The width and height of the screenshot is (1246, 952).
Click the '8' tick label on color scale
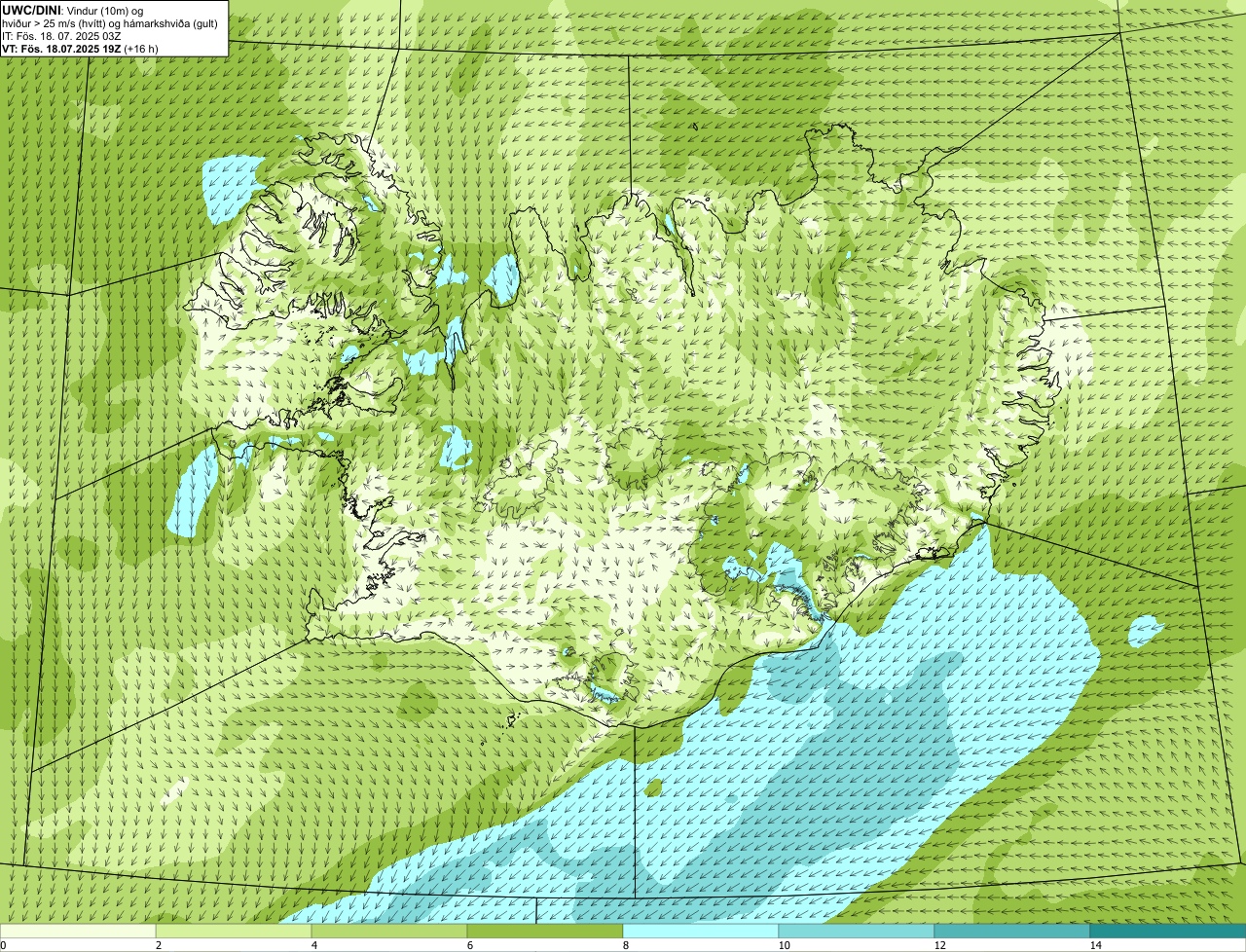point(625,945)
